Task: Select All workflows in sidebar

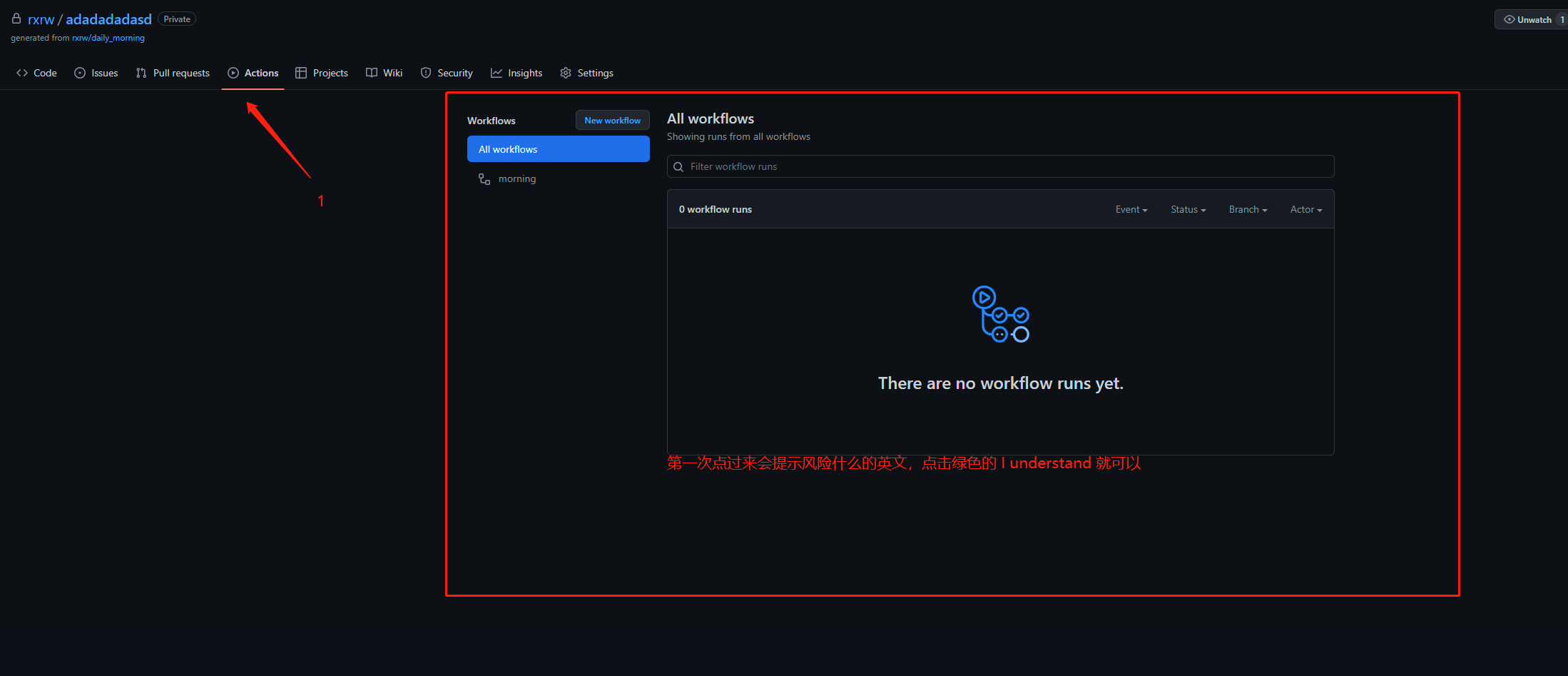Action: [x=559, y=149]
